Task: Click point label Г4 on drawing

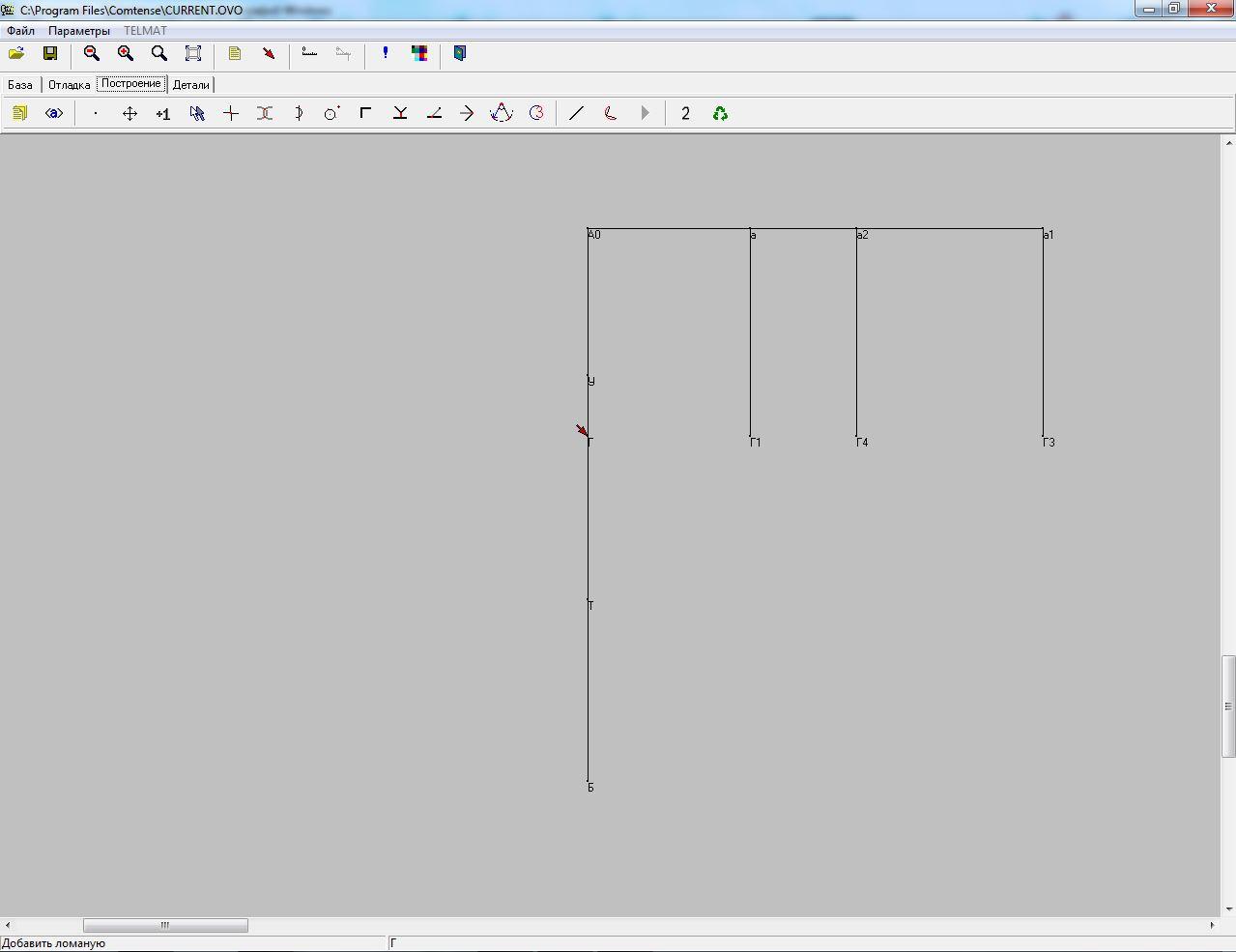Action: coord(862,443)
